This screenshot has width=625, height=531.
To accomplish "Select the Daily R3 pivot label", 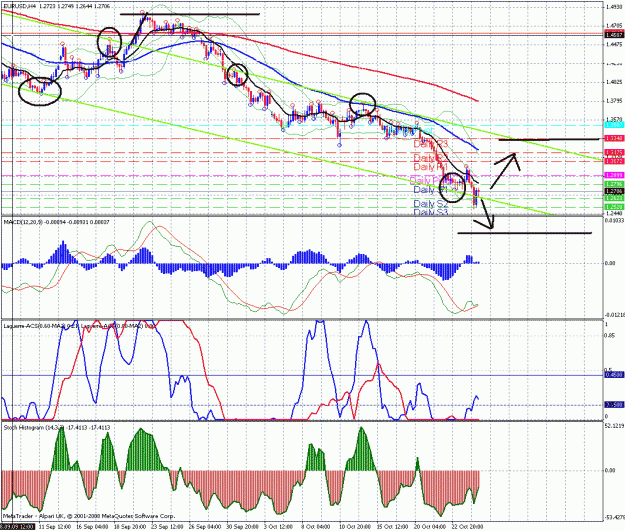I will coord(431,144).
